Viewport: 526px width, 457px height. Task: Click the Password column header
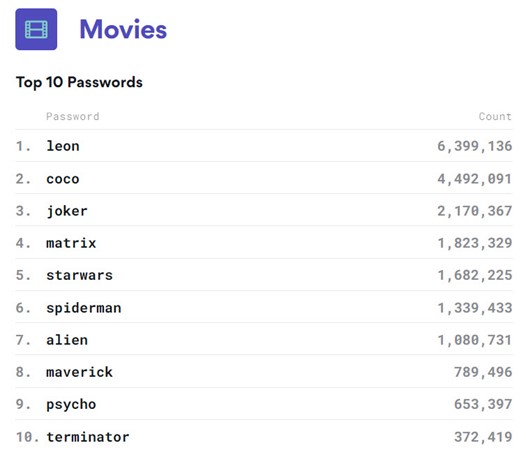tap(73, 116)
